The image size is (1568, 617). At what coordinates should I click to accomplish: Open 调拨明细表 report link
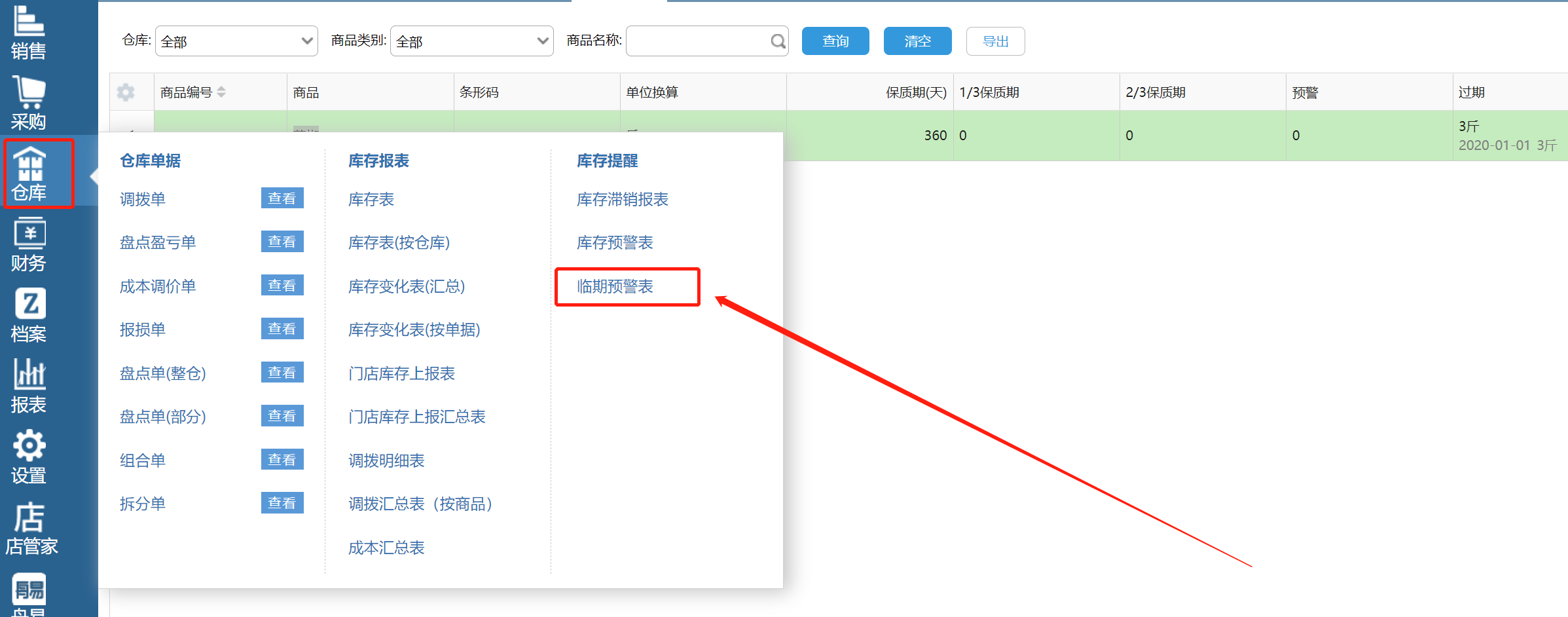coord(386,460)
